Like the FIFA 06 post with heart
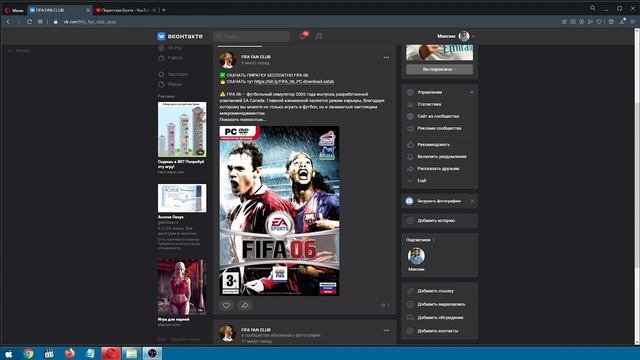The image size is (640, 360). tap(226, 305)
